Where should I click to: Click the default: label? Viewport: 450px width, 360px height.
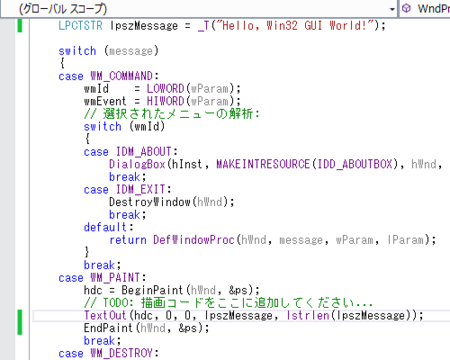pos(108,227)
